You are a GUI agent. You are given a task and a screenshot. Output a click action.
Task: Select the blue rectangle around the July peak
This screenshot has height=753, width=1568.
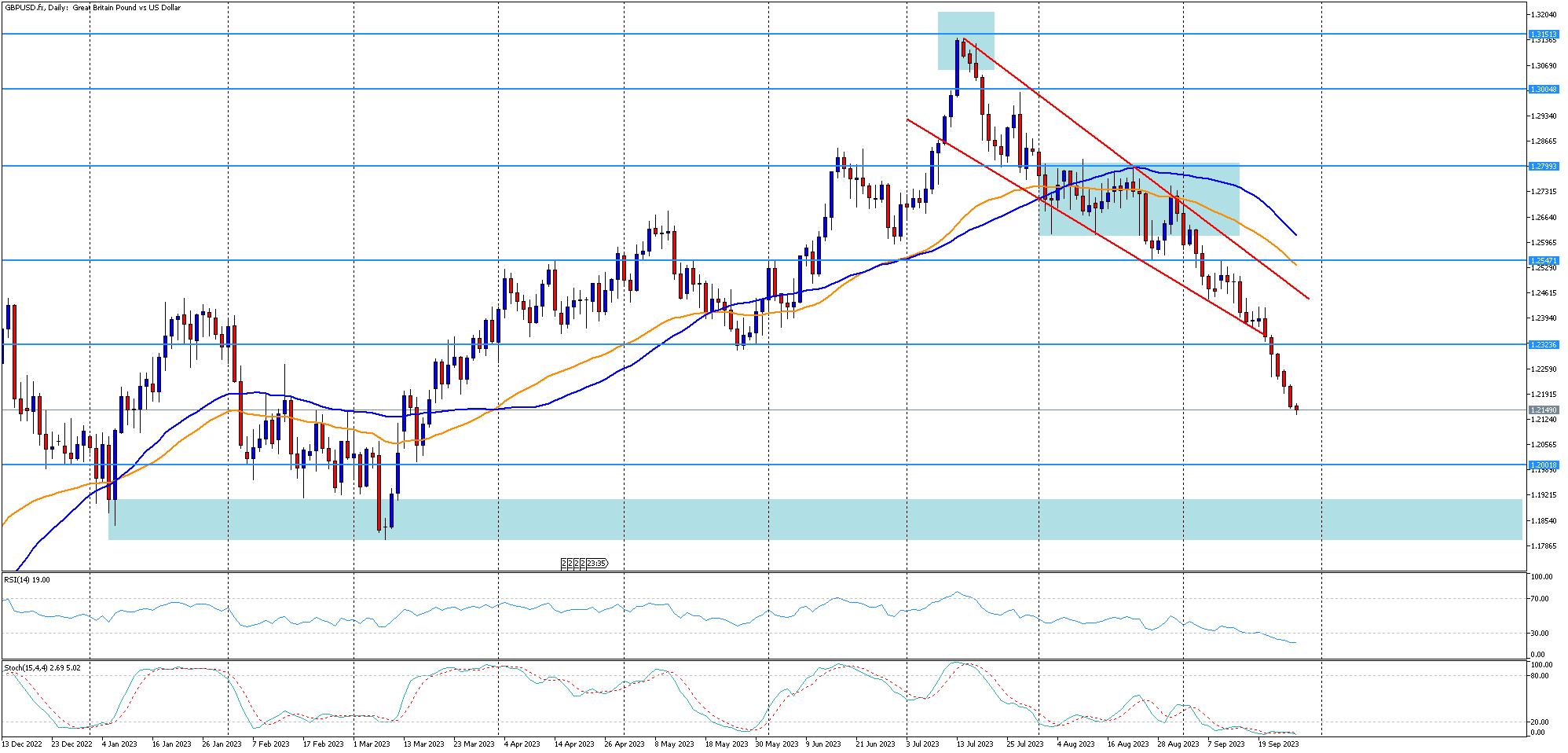click(965, 41)
